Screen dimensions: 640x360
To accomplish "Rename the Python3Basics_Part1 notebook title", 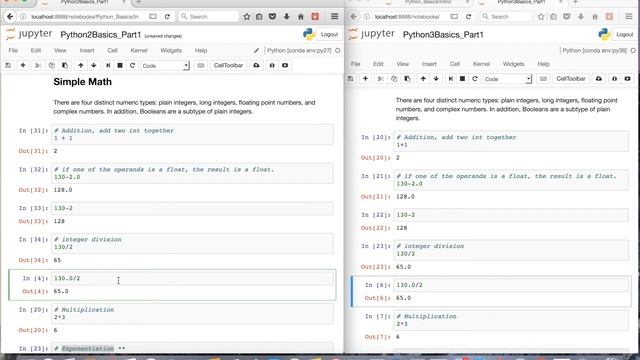I will pos(443,35).
